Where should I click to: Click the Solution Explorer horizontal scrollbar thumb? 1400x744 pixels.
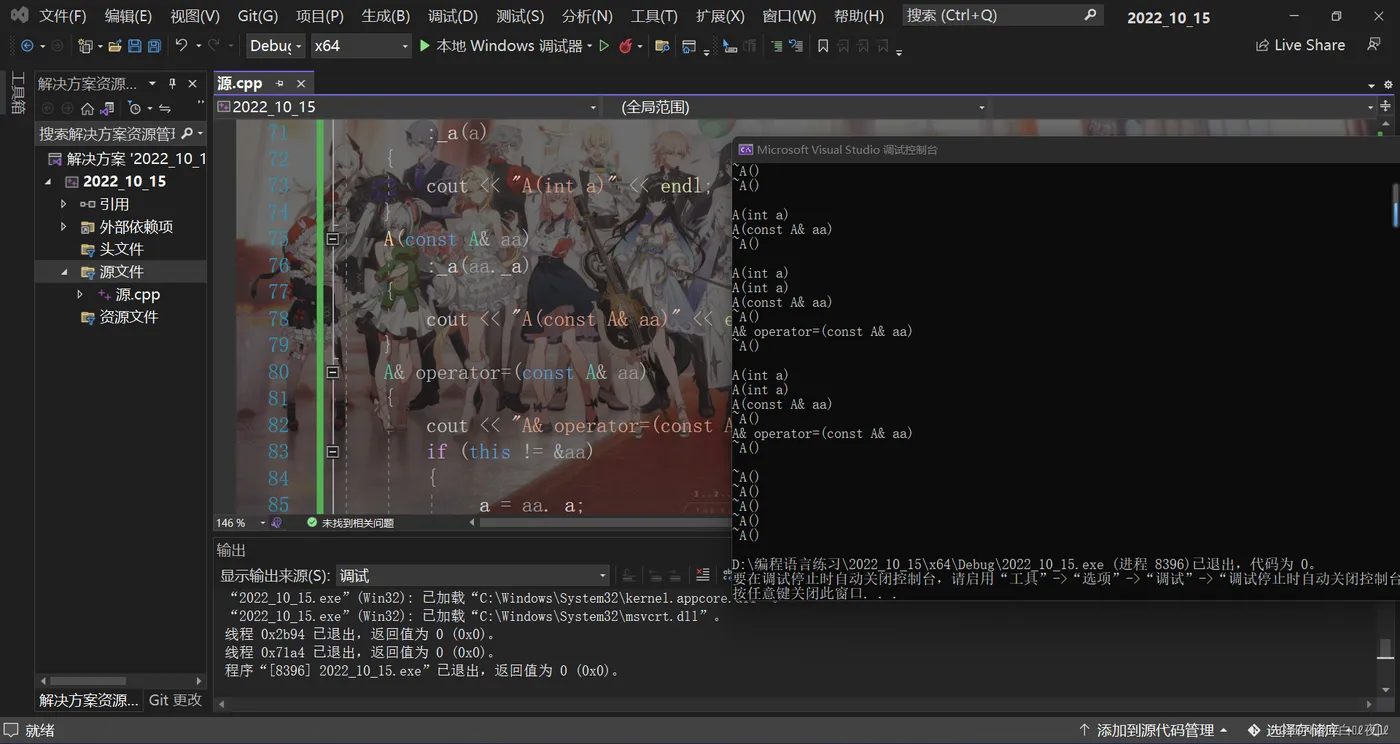tap(88, 681)
